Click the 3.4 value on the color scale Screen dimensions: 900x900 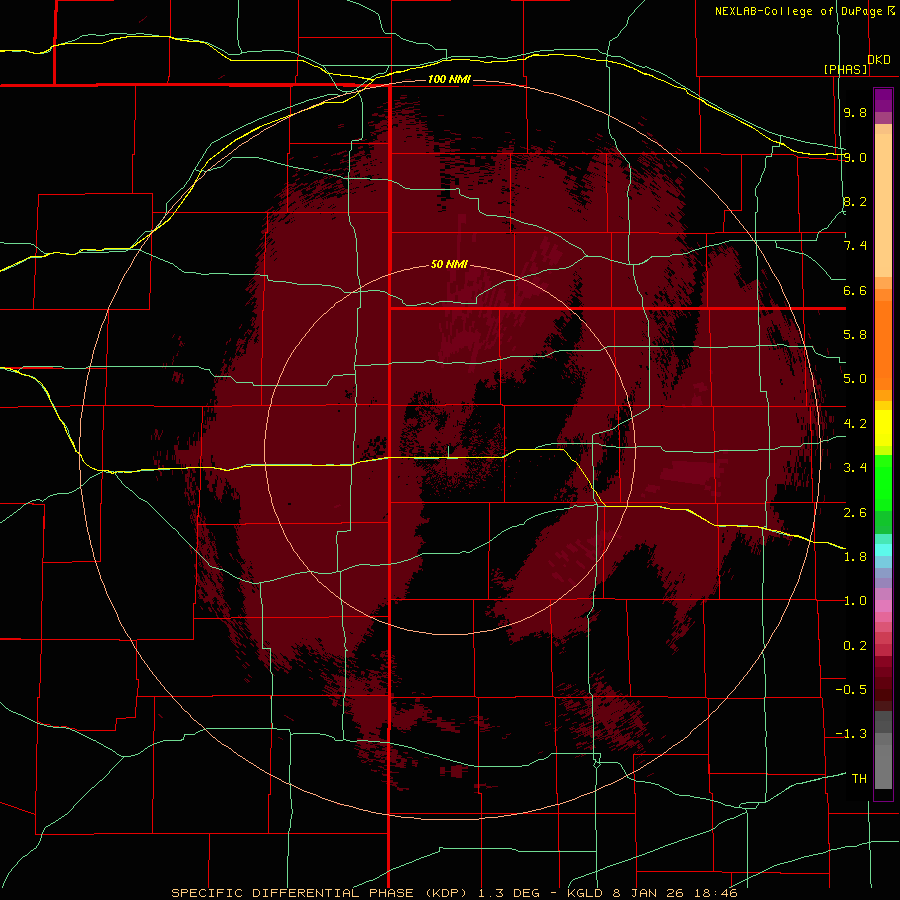click(855, 468)
